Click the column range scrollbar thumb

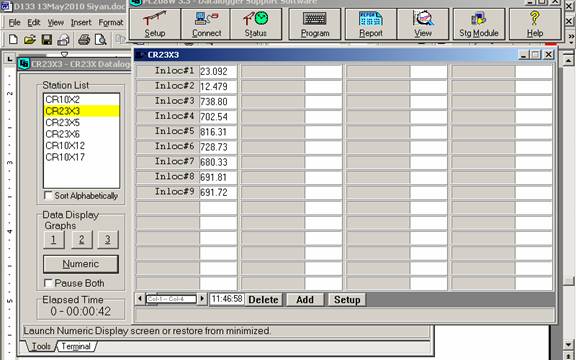coord(171,299)
